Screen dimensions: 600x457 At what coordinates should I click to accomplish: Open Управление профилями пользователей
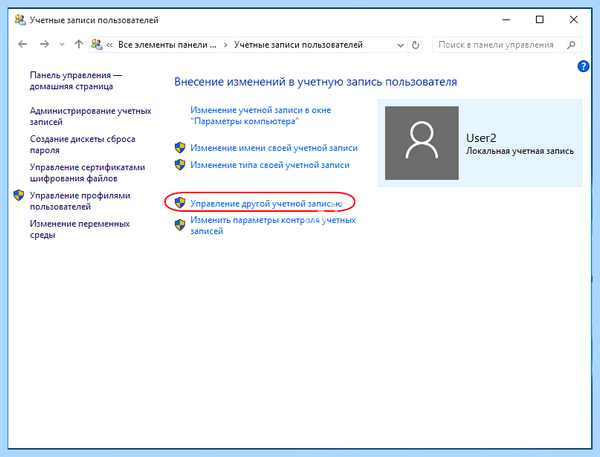click(80, 201)
